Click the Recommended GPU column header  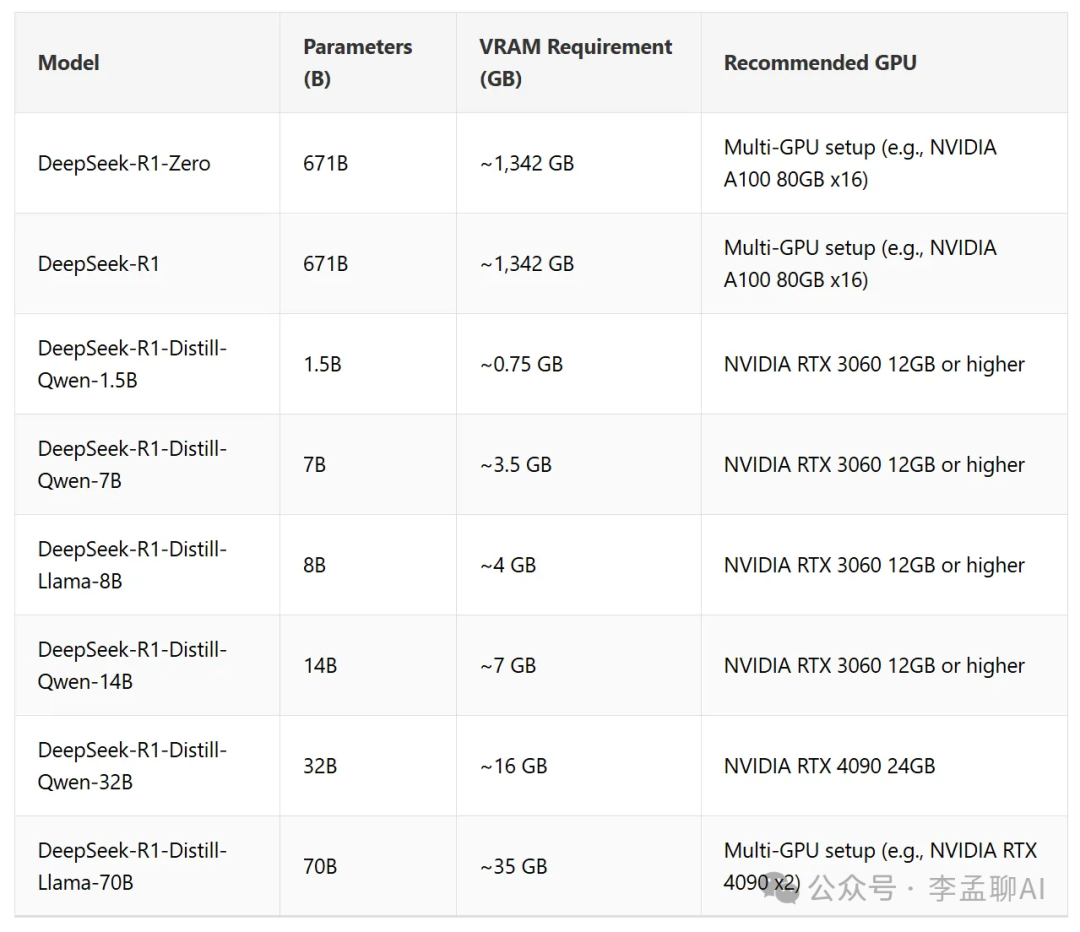click(x=820, y=63)
